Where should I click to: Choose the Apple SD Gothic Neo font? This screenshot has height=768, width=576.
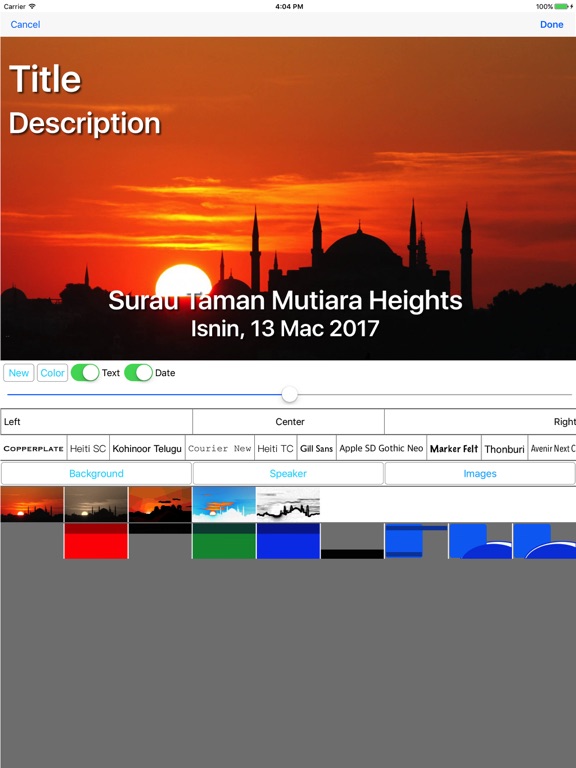coord(382,448)
